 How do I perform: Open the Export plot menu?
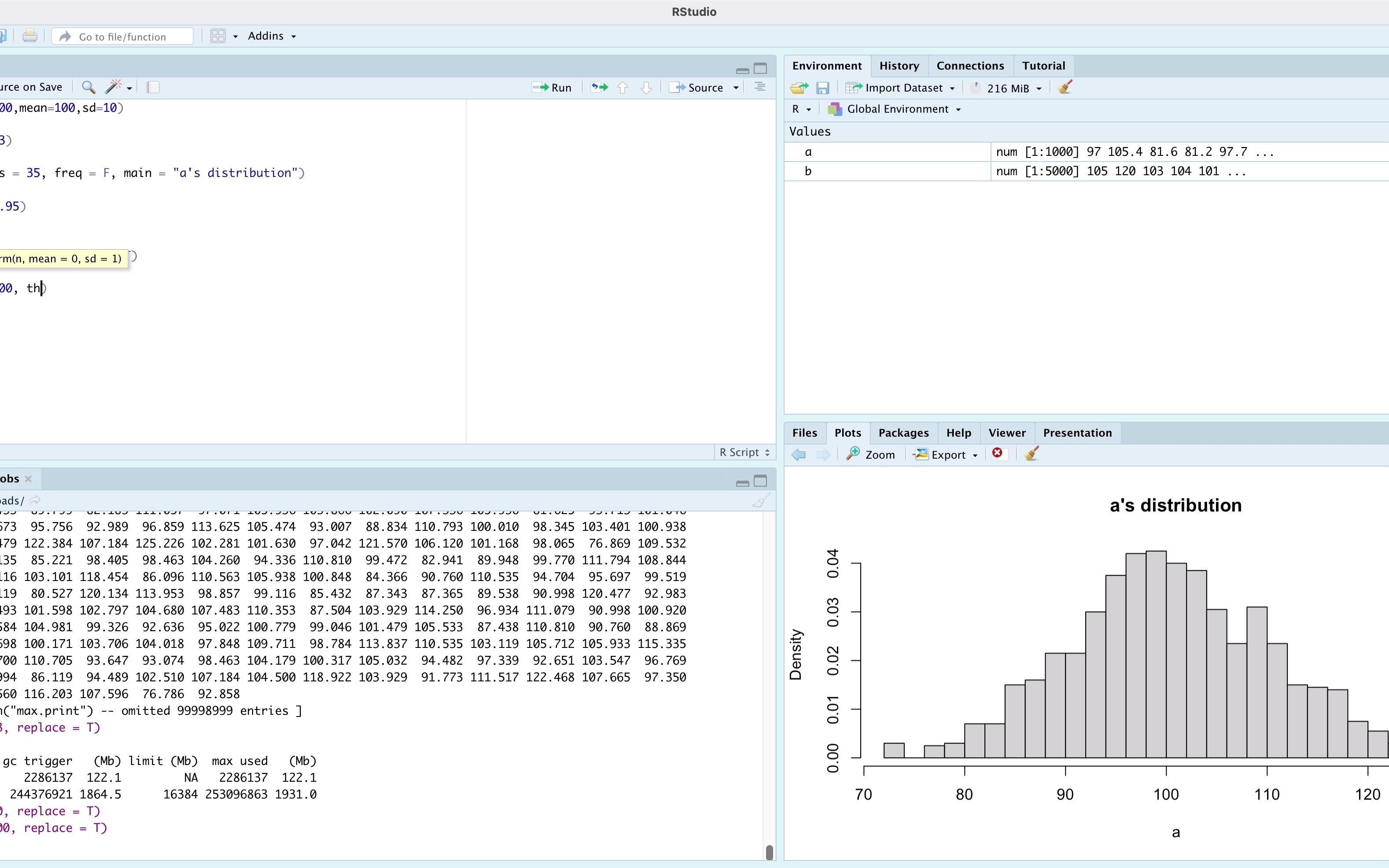(946, 455)
